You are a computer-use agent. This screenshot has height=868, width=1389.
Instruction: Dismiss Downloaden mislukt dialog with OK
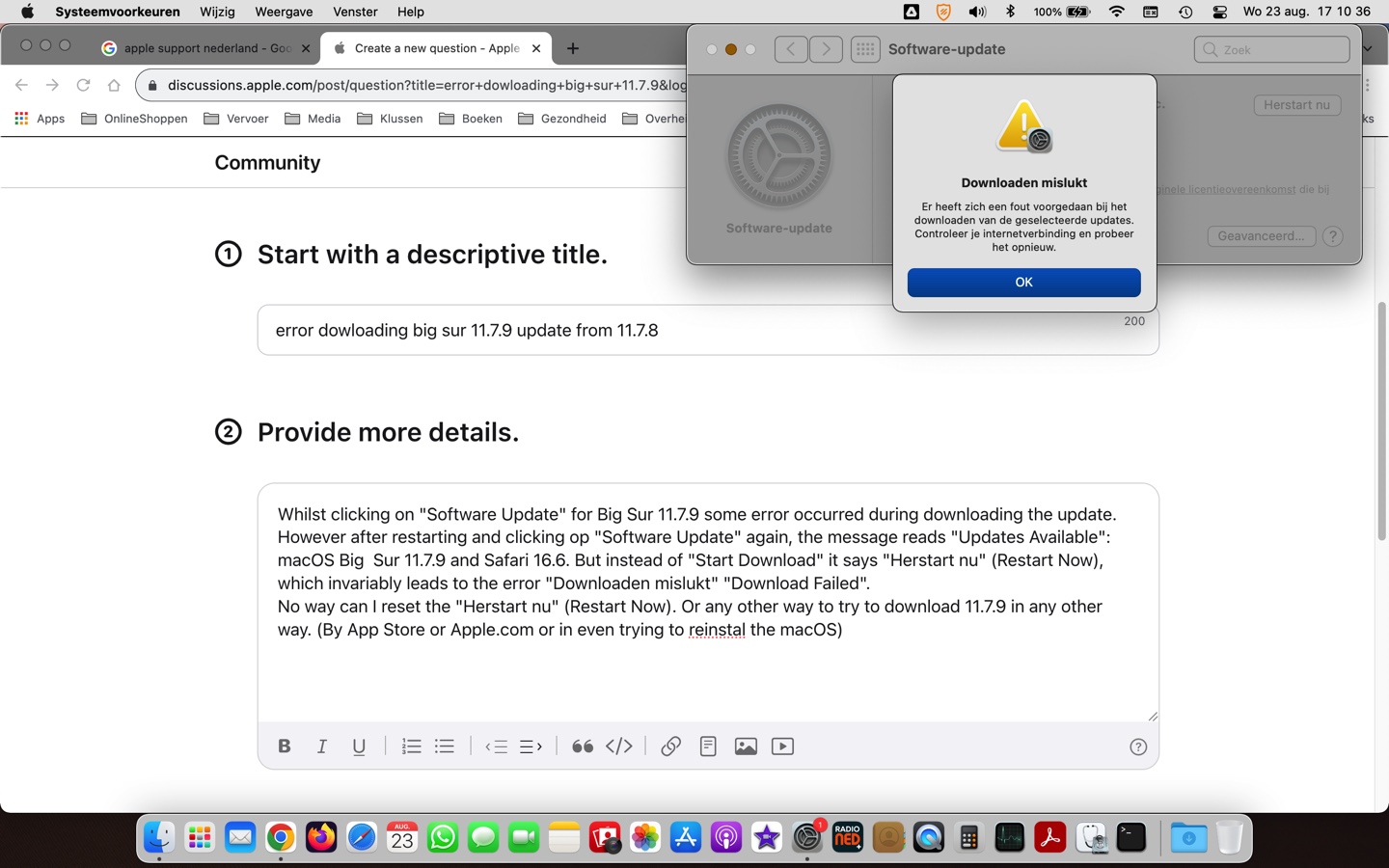(1023, 282)
